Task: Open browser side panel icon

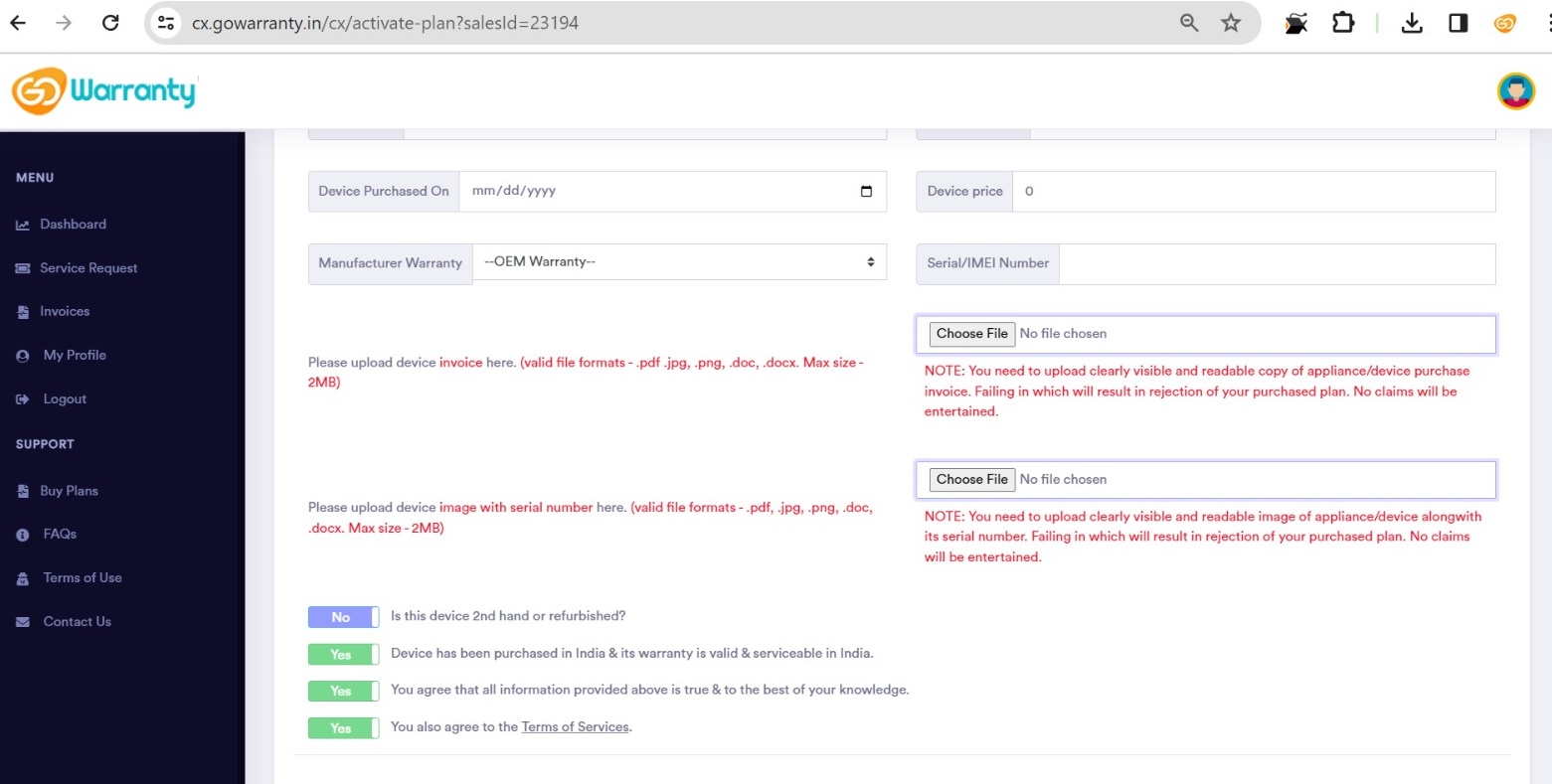Action: click(x=1458, y=23)
